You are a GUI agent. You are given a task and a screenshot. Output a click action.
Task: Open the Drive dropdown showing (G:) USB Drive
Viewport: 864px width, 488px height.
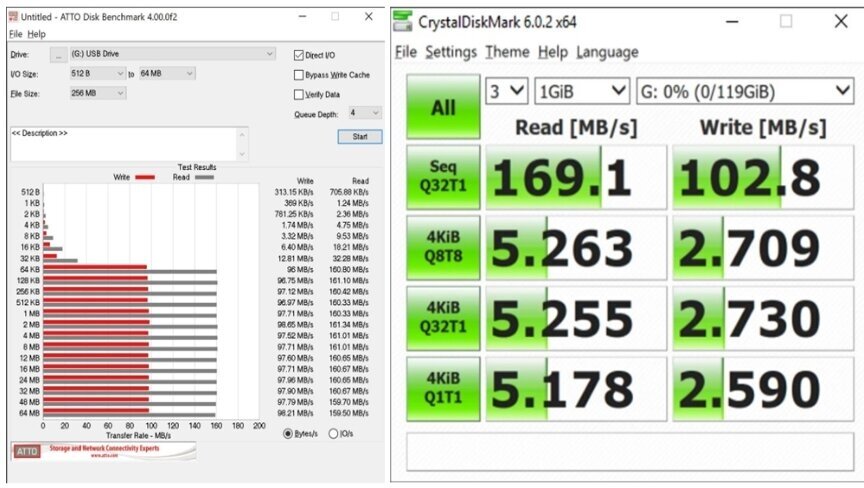coord(172,54)
